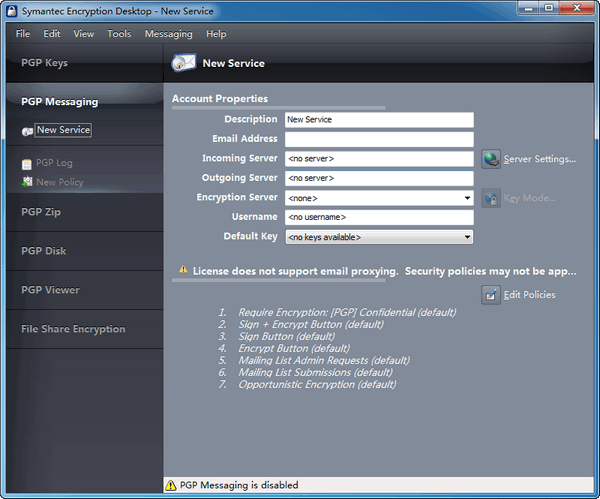Viewport: 600px width, 499px height.
Task: Click the Incoming Server field
Action: (x=378, y=159)
